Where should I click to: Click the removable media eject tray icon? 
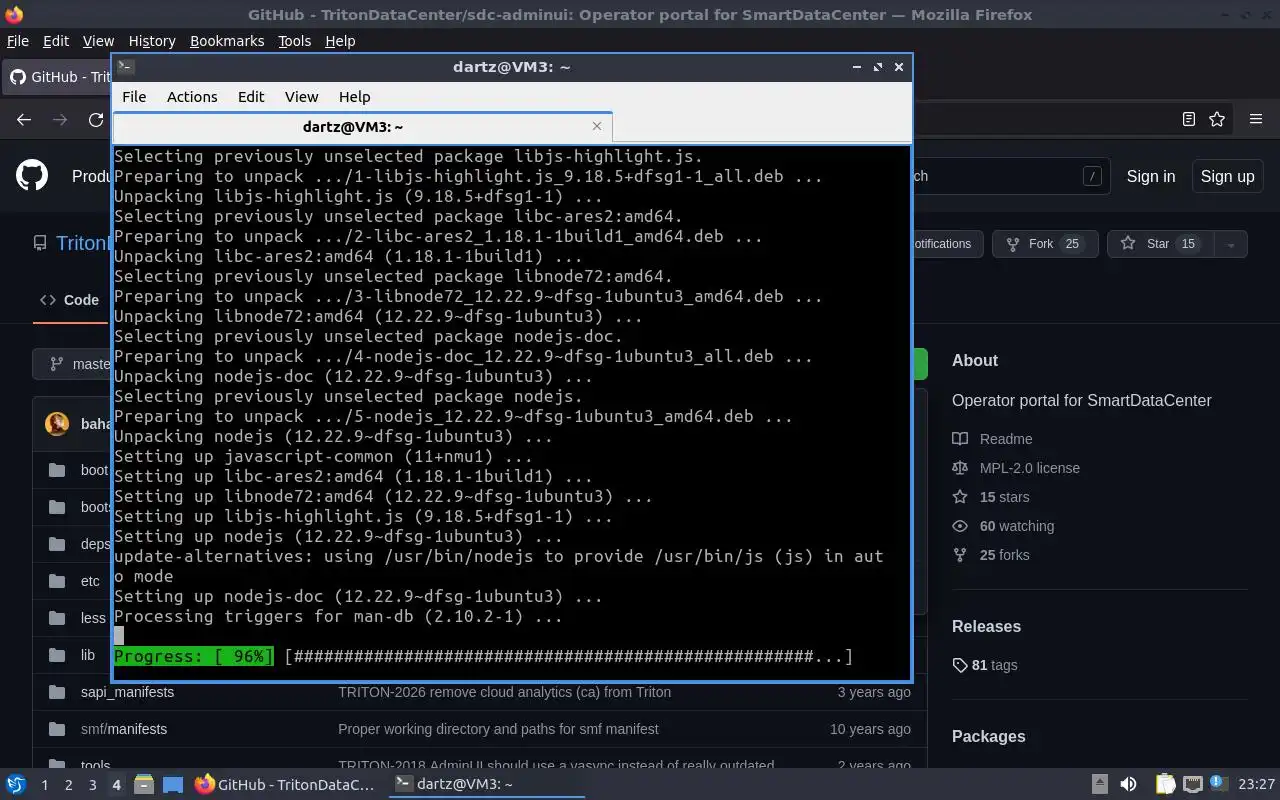tap(1099, 784)
